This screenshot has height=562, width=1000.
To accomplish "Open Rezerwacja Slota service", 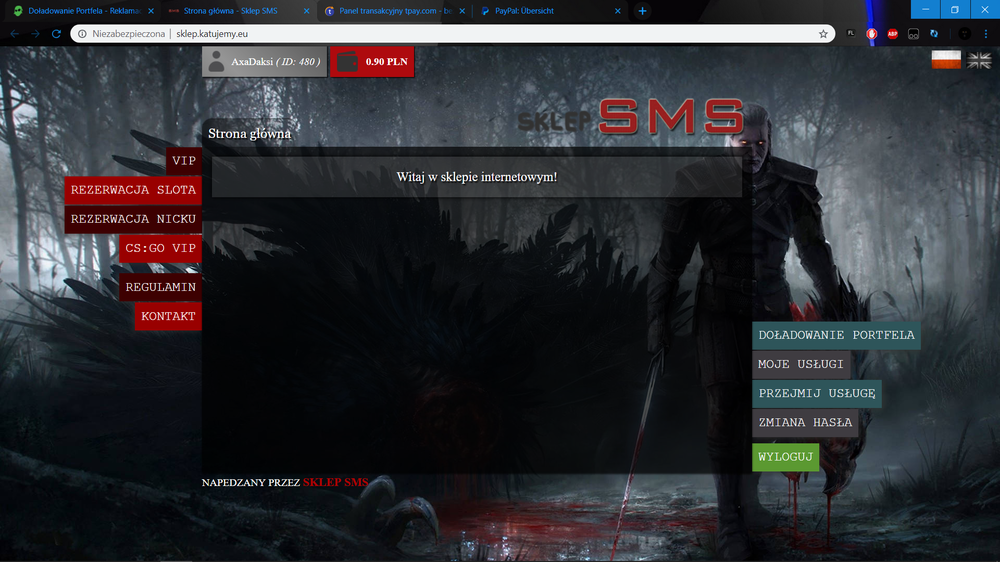I will point(133,190).
